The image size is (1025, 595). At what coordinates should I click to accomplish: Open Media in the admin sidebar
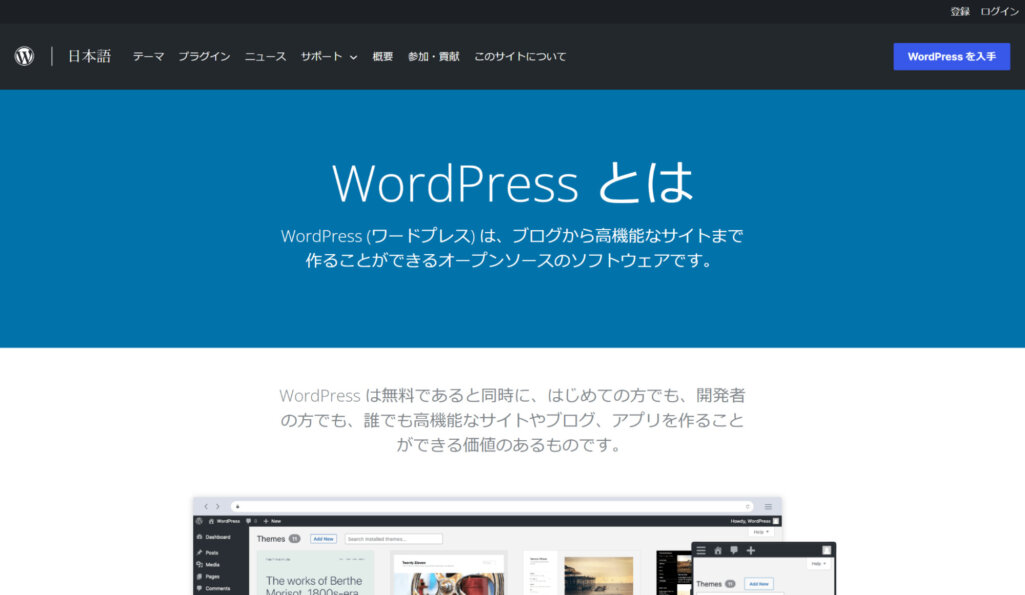click(x=212, y=564)
